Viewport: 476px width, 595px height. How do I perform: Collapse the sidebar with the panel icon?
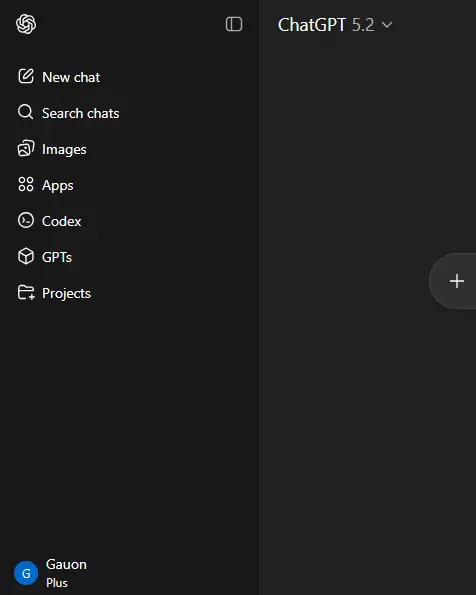pos(234,24)
